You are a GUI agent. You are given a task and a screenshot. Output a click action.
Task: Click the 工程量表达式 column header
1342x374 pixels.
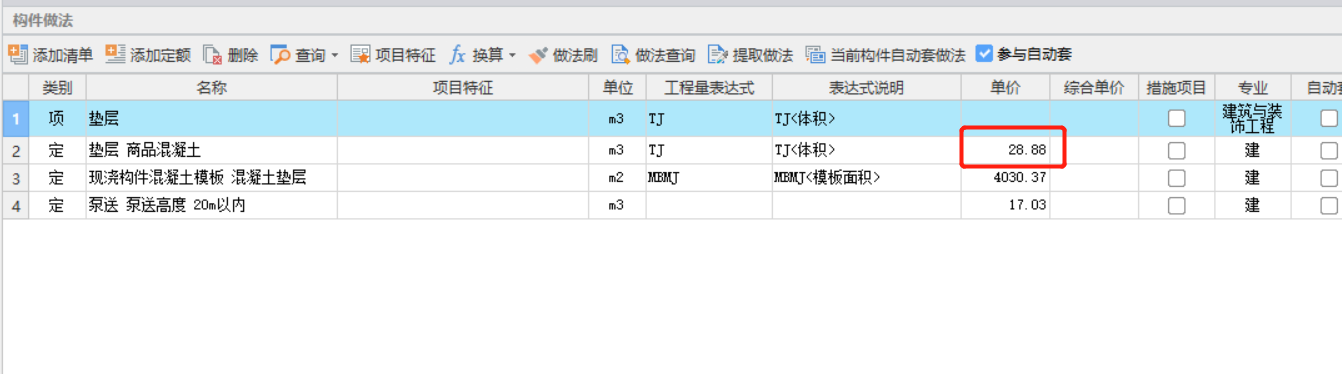[709, 88]
